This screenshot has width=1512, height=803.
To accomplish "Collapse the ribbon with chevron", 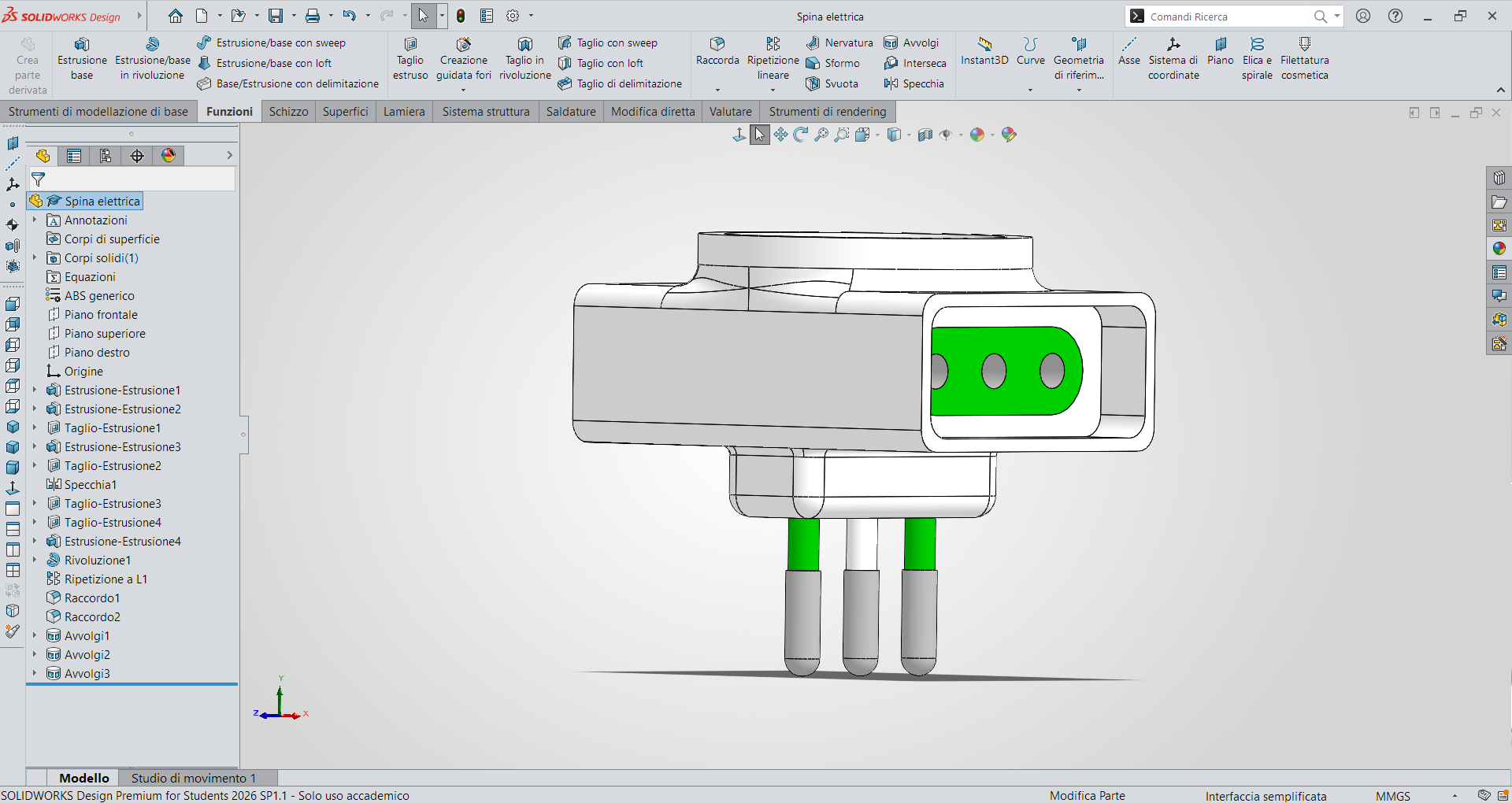I will click(x=1501, y=90).
